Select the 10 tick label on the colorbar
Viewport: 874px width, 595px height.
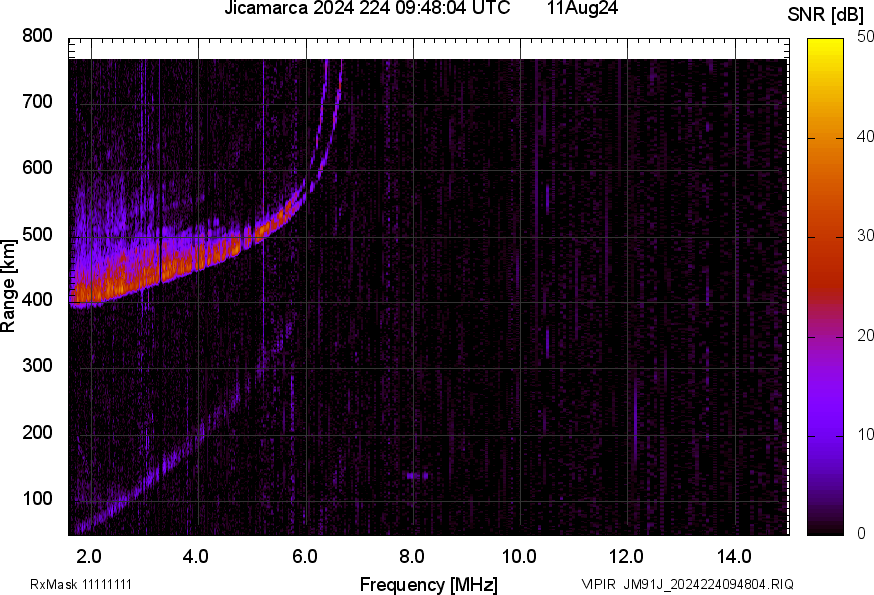(865, 434)
